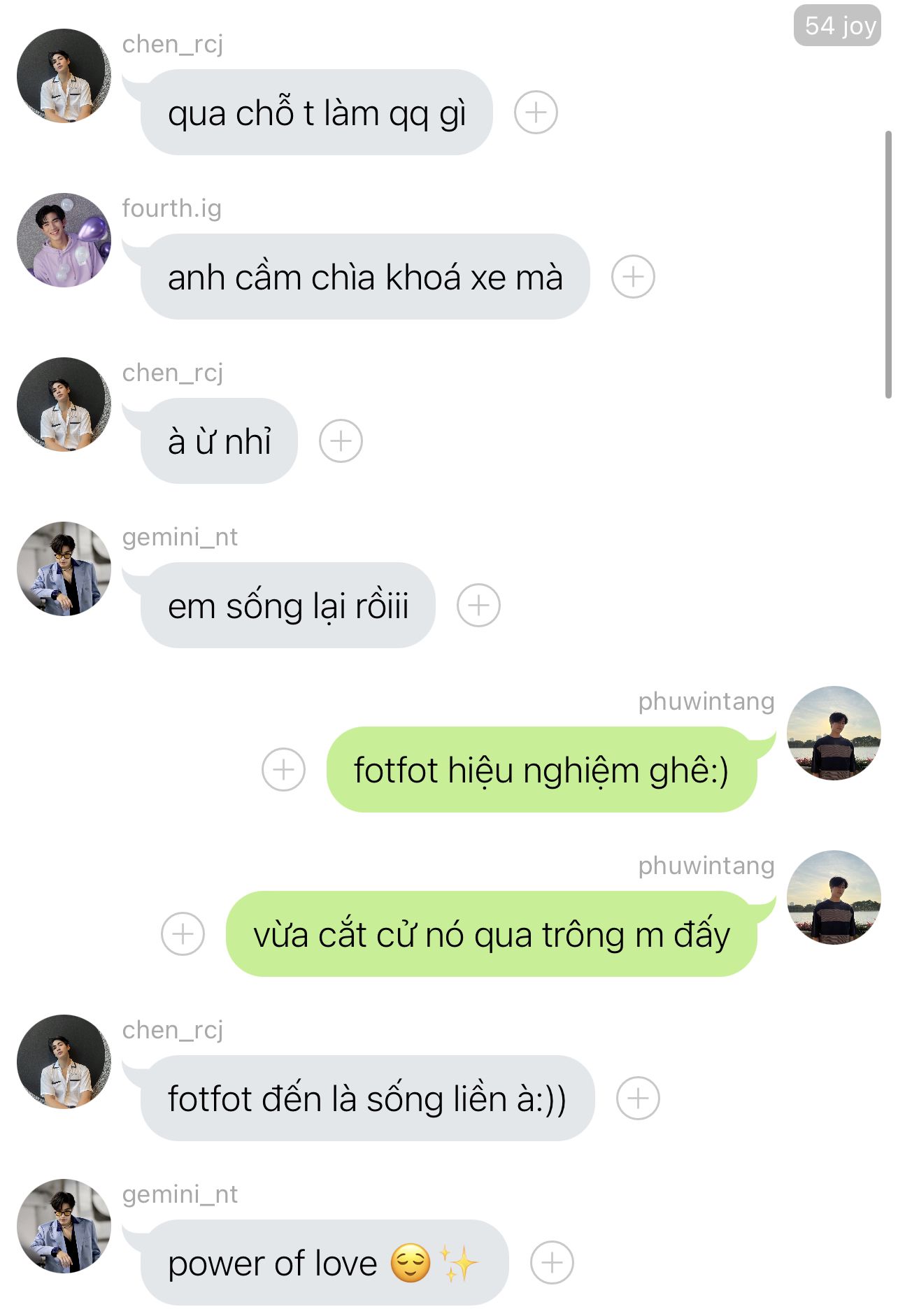Open gemini_nt avatar near "em sống lại rồiii"

tap(64, 568)
